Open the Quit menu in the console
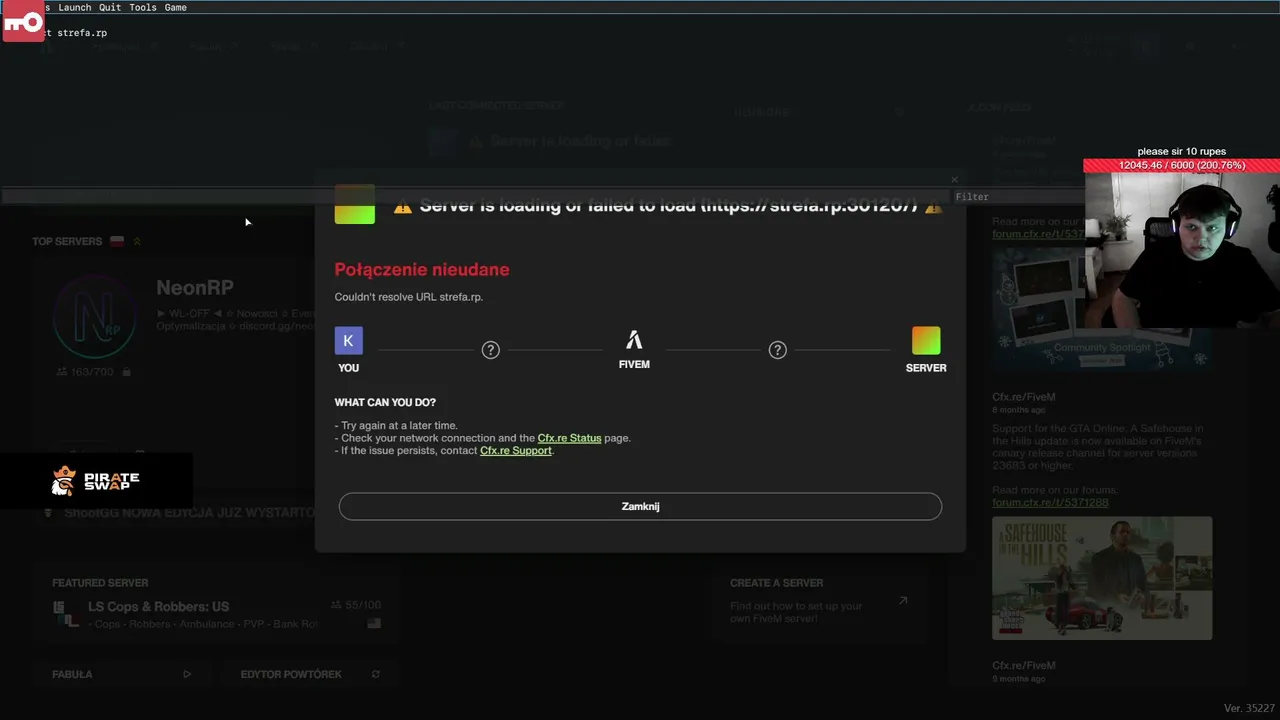 point(110,7)
